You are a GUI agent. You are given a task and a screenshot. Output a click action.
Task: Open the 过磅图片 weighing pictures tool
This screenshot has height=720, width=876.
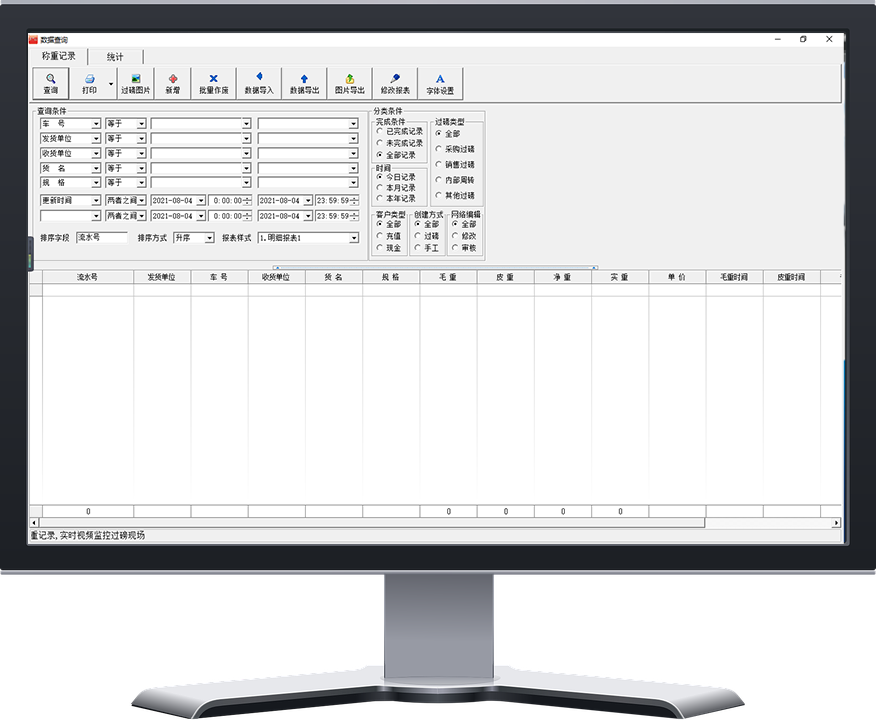(136, 83)
